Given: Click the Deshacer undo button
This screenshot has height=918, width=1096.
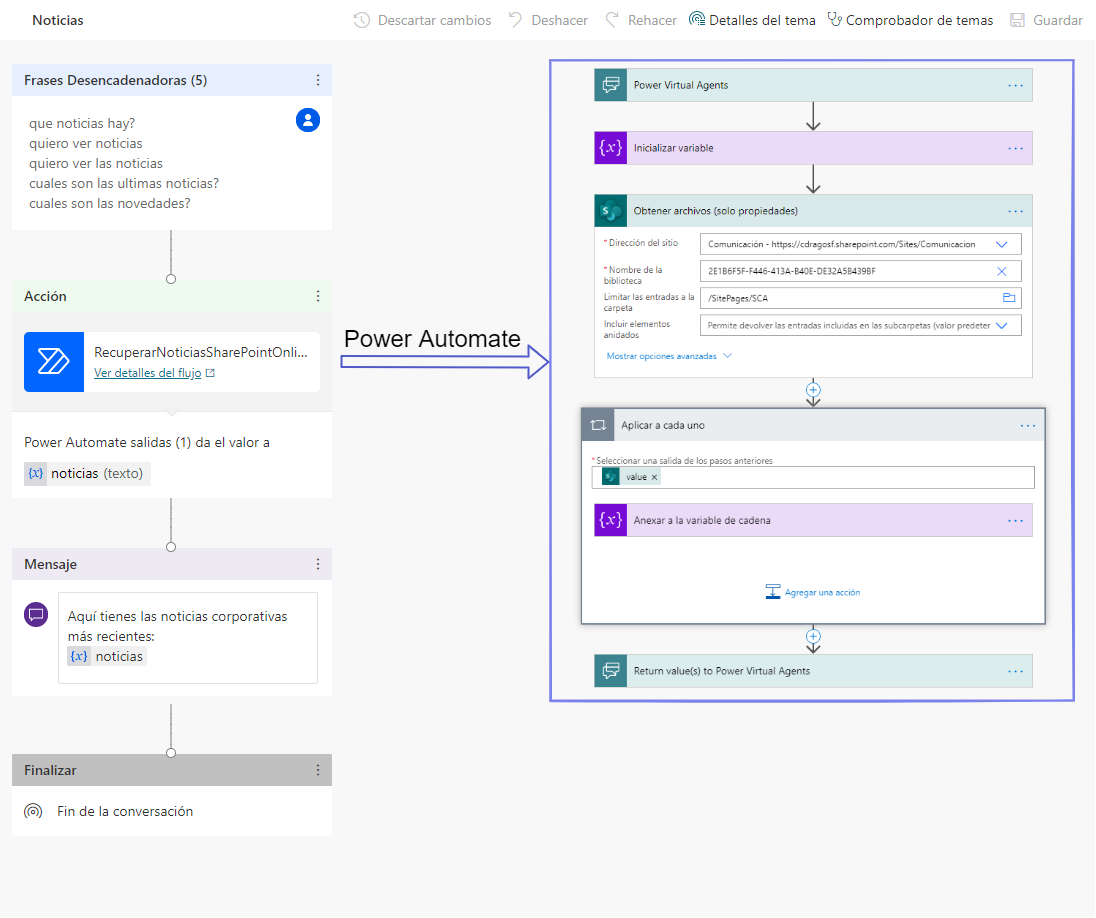Looking at the screenshot, I should 548,20.
